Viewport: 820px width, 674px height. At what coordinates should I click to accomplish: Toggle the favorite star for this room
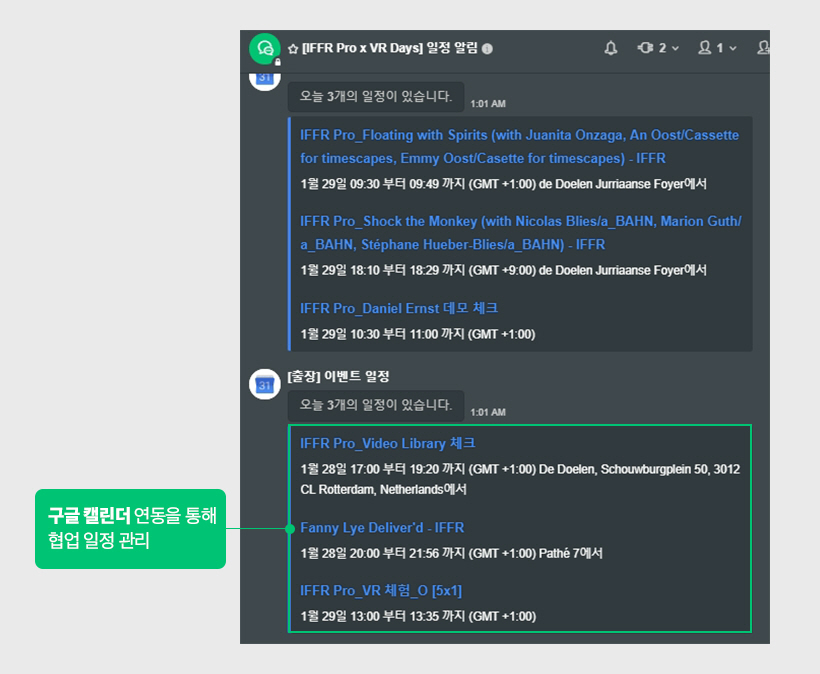(x=293, y=49)
